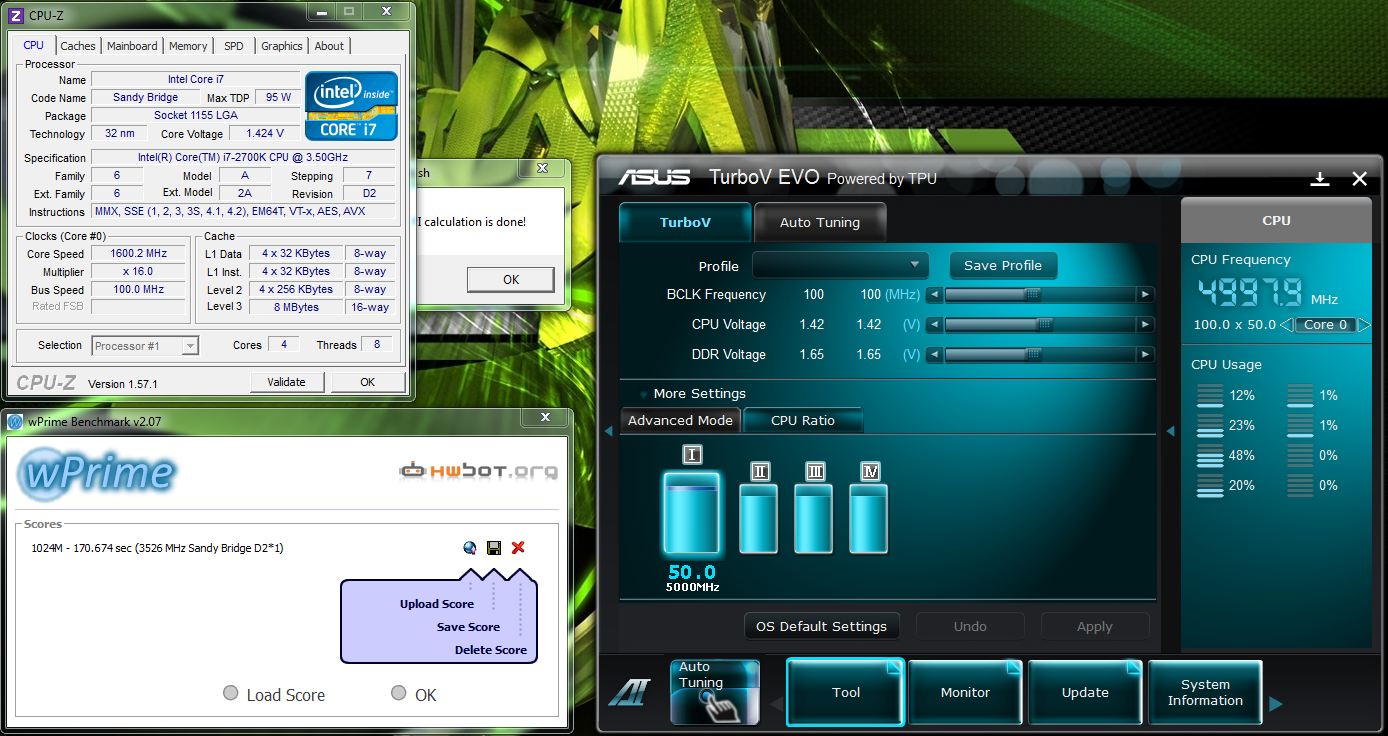
Task: Select the TurboV tab
Action: click(x=685, y=222)
